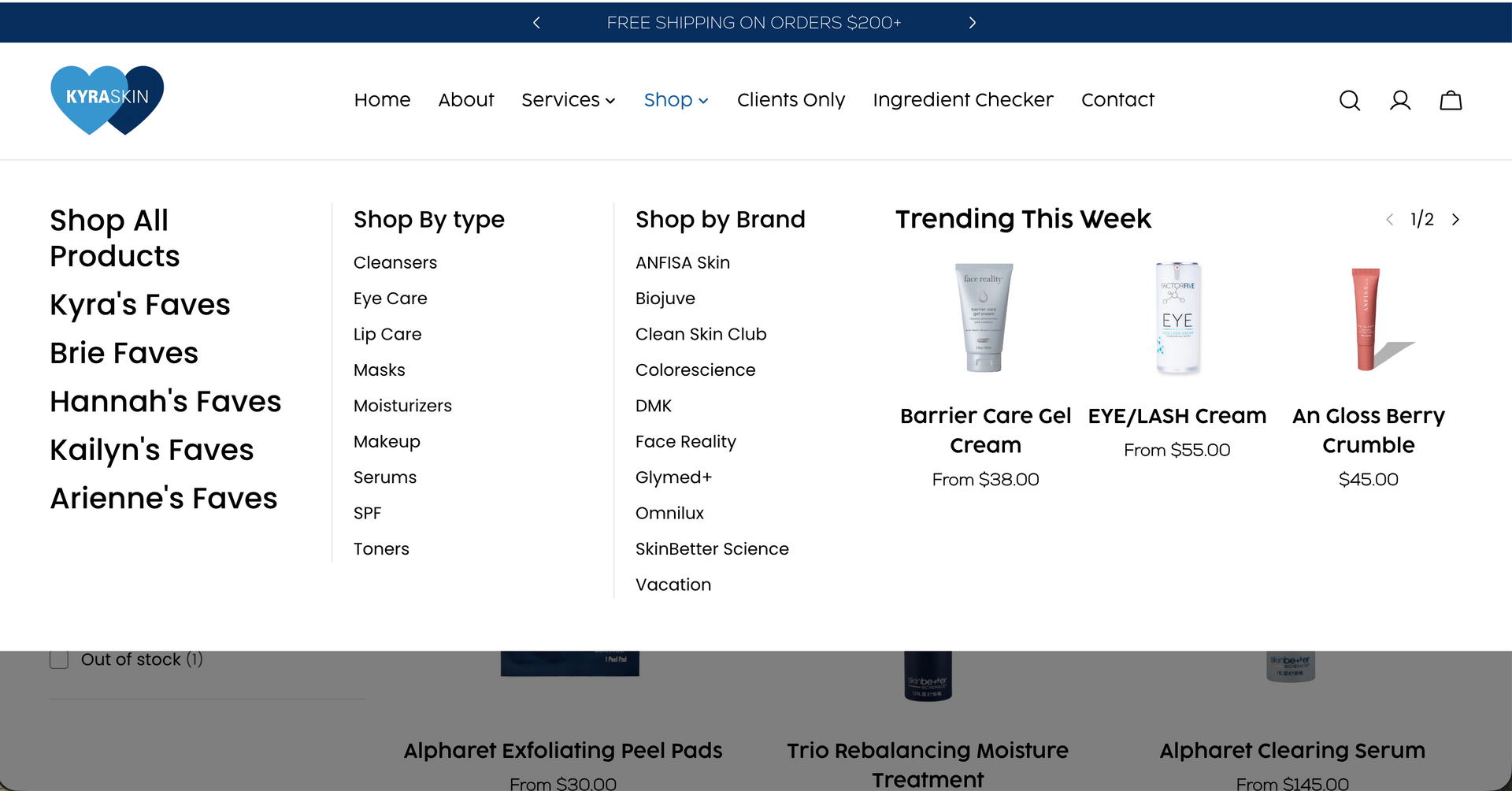Image resolution: width=1512 pixels, height=791 pixels.
Task: Browse the Biojuve brand
Action: pos(665,299)
